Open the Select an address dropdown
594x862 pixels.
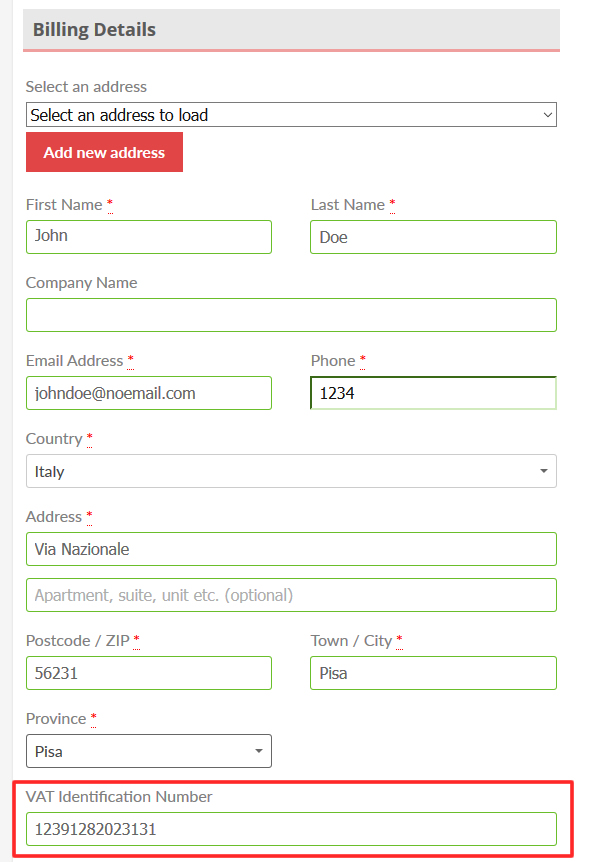[x=291, y=114]
